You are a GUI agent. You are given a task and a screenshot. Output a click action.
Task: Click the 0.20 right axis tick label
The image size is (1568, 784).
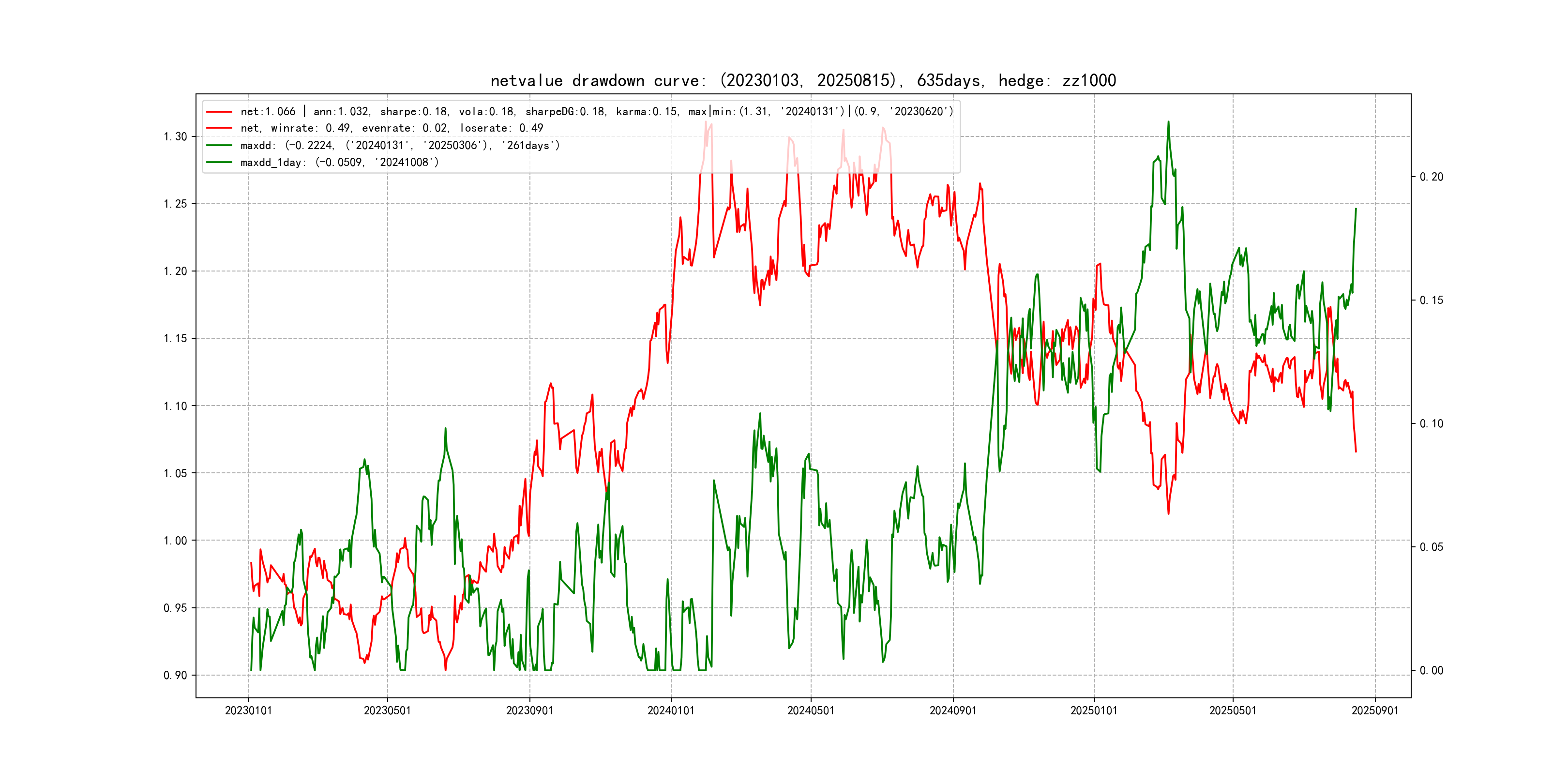(1431, 177)
